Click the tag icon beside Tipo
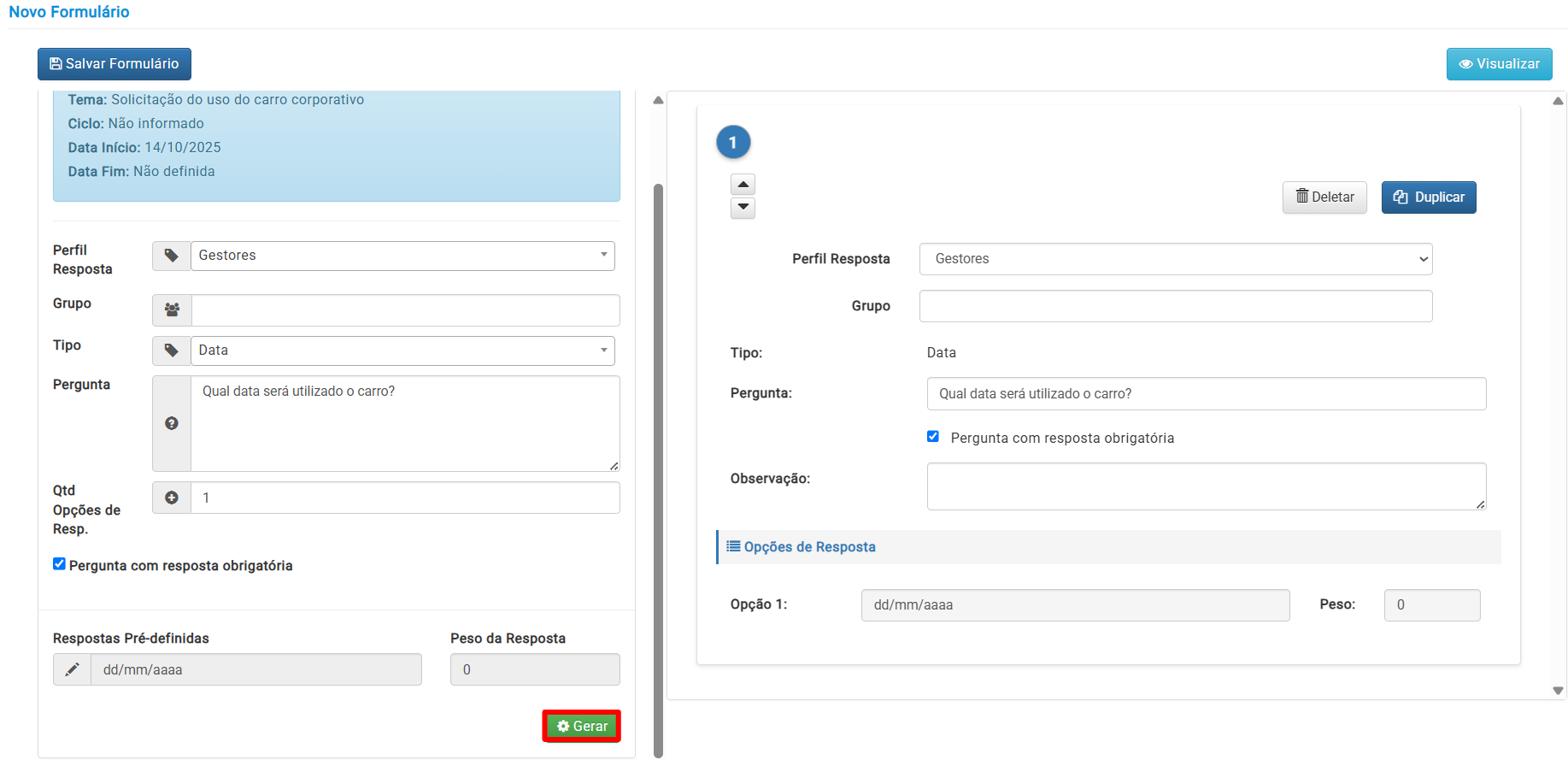This screenshot has width=1568, height=760. click(x=172, y=351)
